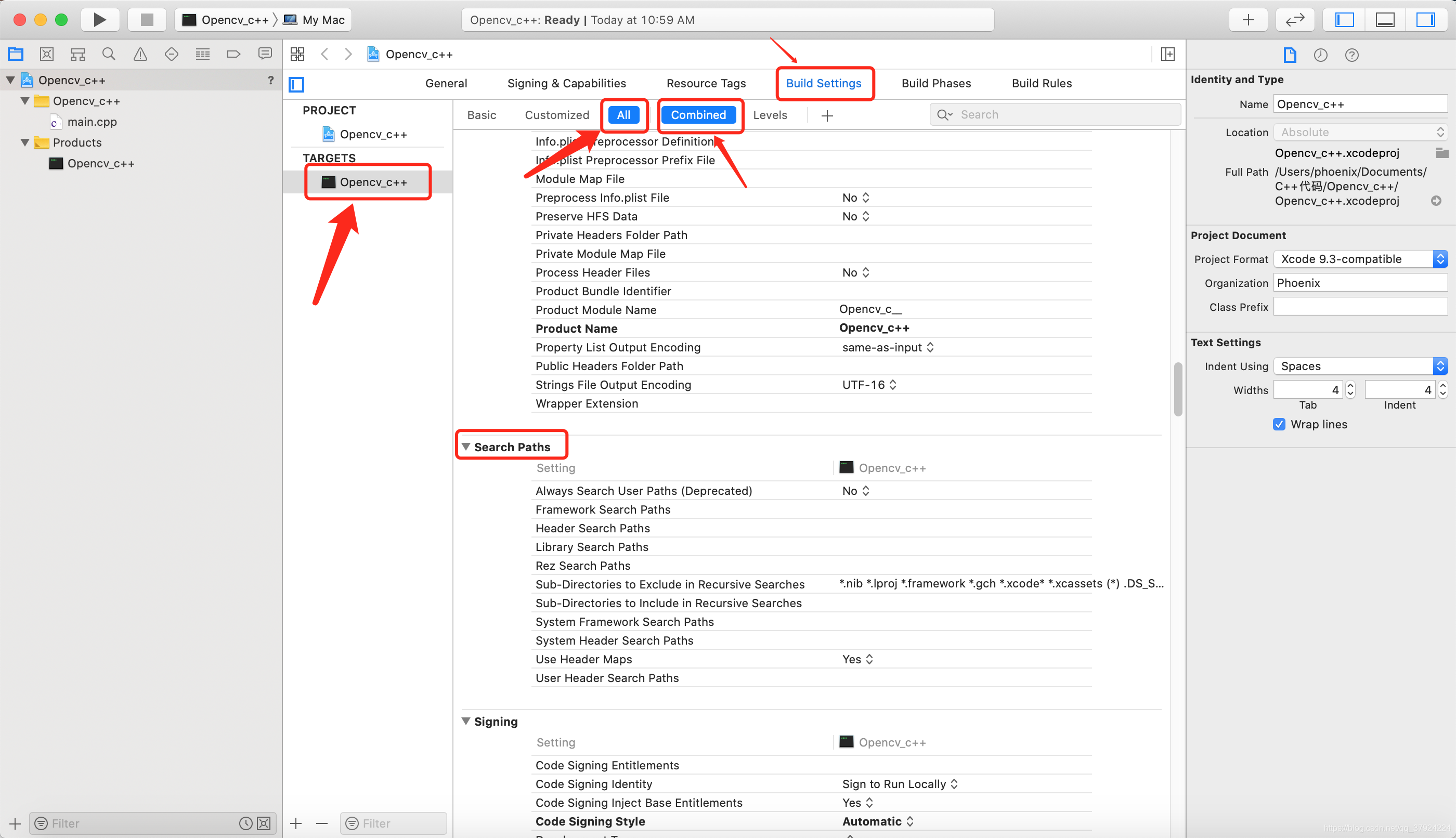Switch to Build Rules tab
This screenshot has width=1456, height=838.
coord(1042,84)
